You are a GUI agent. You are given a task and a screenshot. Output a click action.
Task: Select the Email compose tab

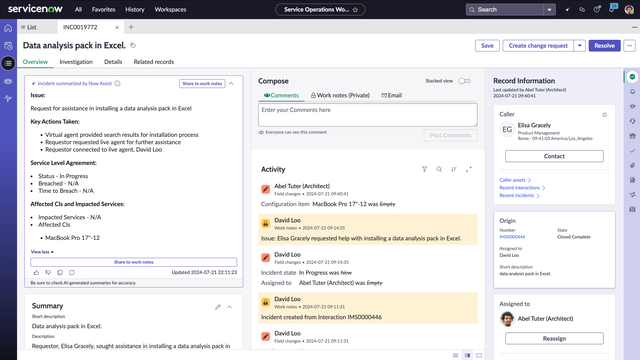pos(391,95)
